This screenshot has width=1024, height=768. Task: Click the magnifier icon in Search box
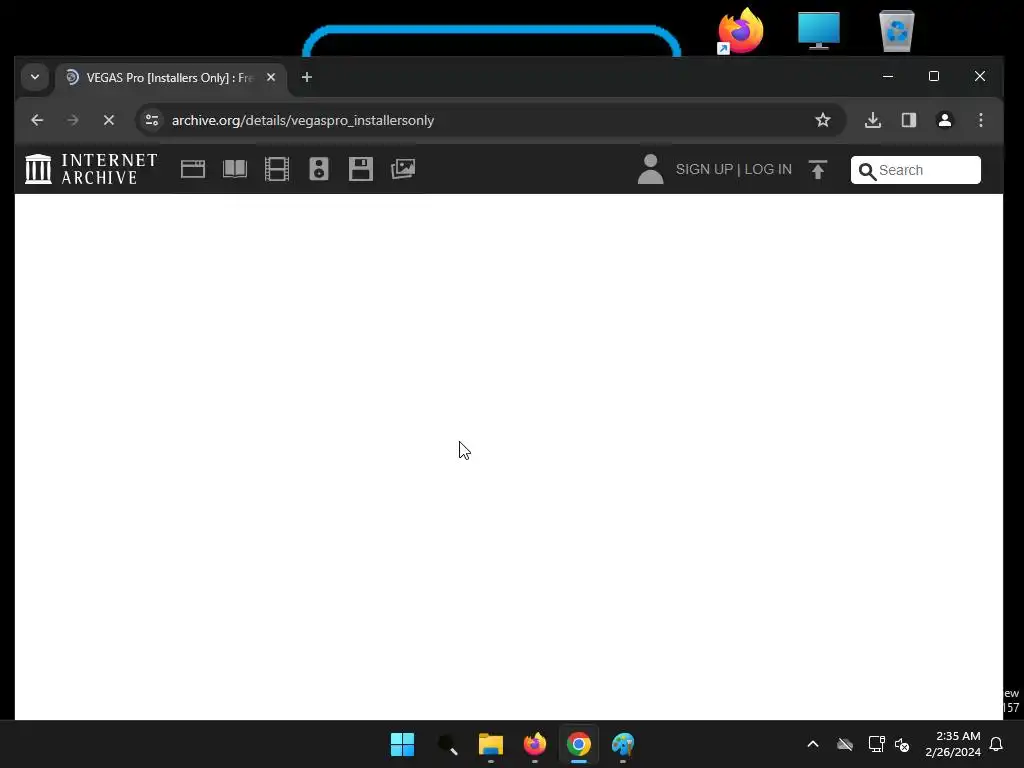coord(867,171)
